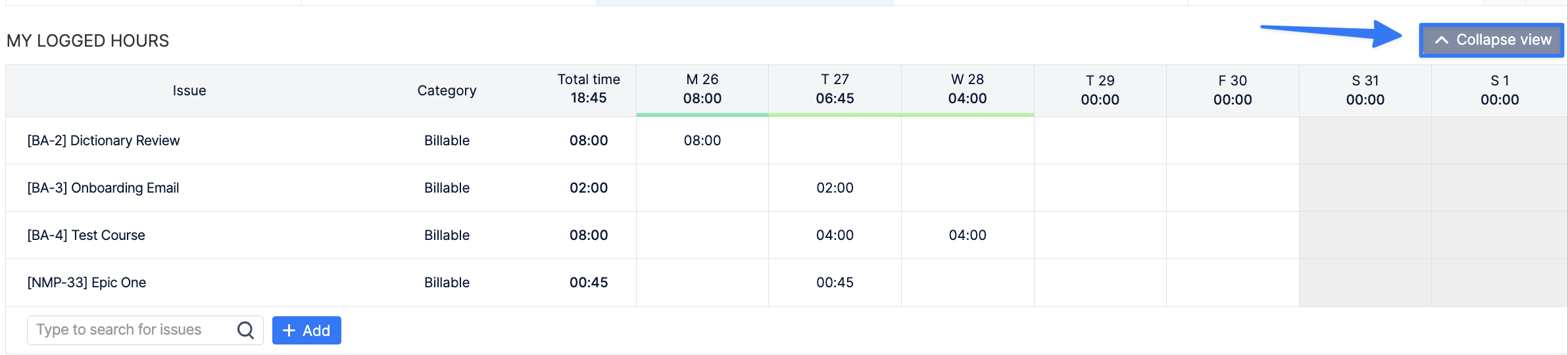The image size is (1568, 355).
Task: Select Tuesday 27 column header
Action: coord(835,89)
